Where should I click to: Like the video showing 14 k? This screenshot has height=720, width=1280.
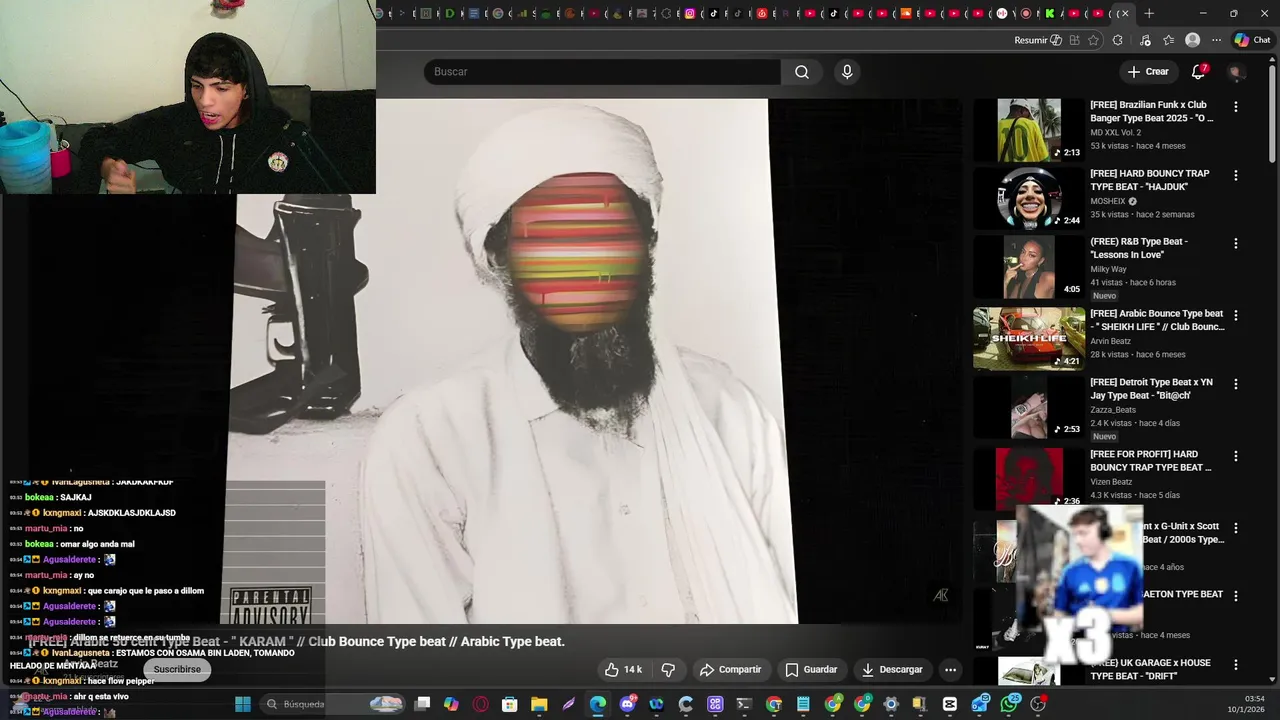point(623,669)
